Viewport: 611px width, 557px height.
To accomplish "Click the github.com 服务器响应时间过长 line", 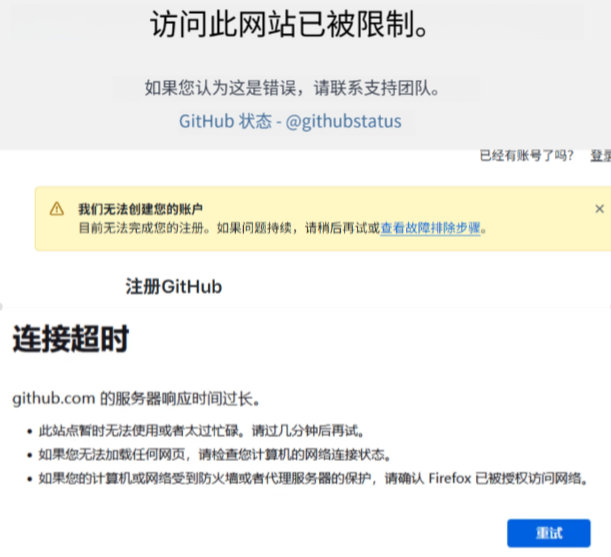I will pos(137,399).
